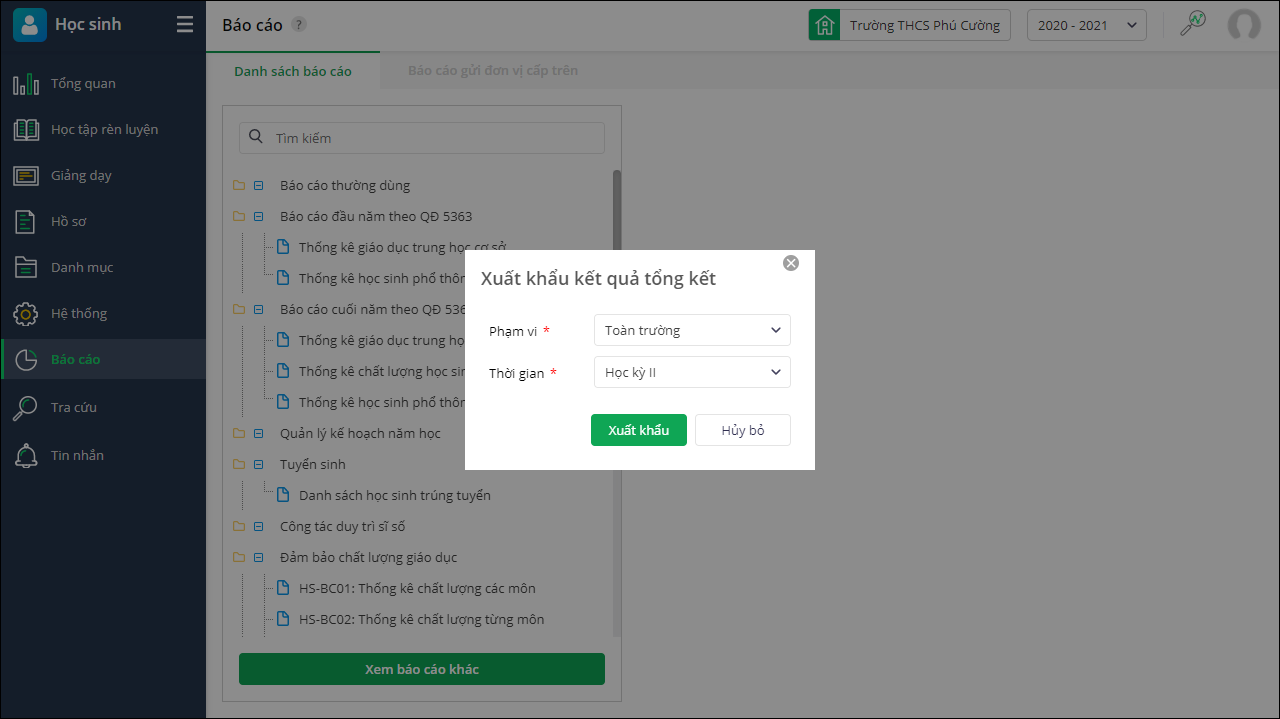The width and height of the screenshot is (1280, 719).
Task: Open the Thời gian dropdown
Action: coord(692,373)
